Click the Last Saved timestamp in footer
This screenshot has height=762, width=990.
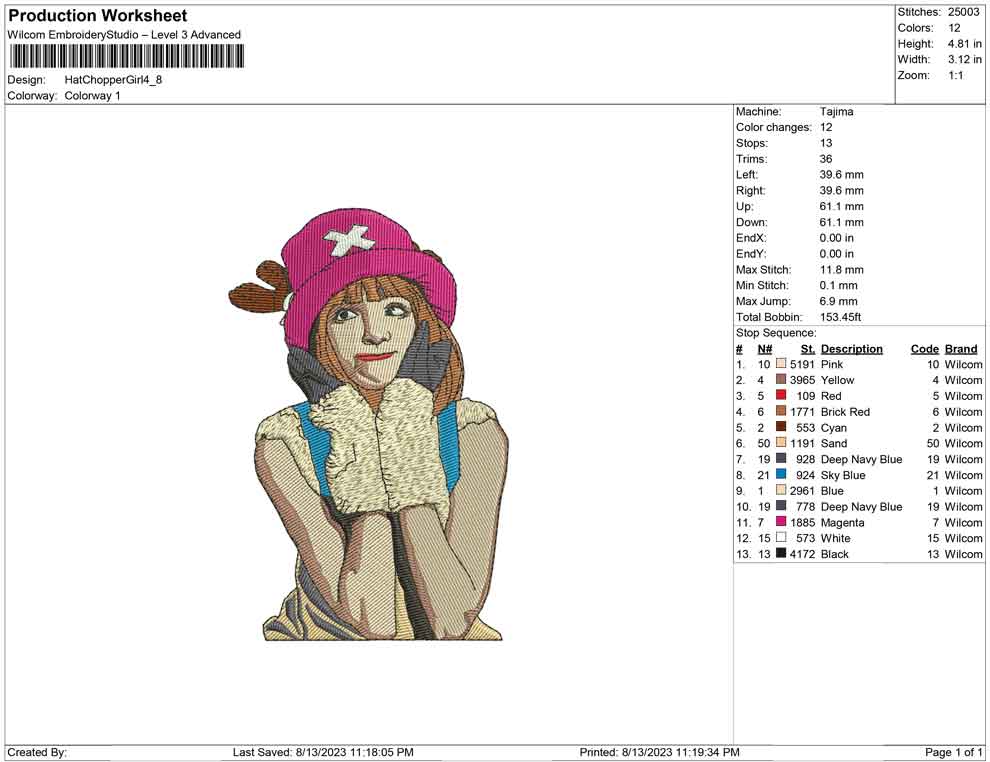pyautogui.click(x=323, y=752)
